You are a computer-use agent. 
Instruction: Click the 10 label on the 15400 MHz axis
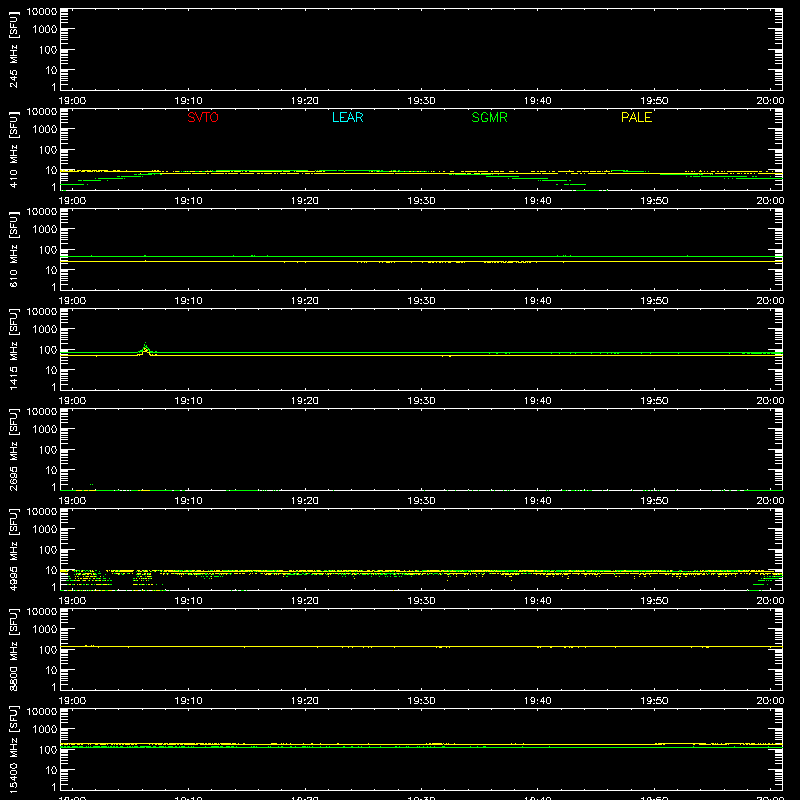pyautogui.click(x=52, y=770)
